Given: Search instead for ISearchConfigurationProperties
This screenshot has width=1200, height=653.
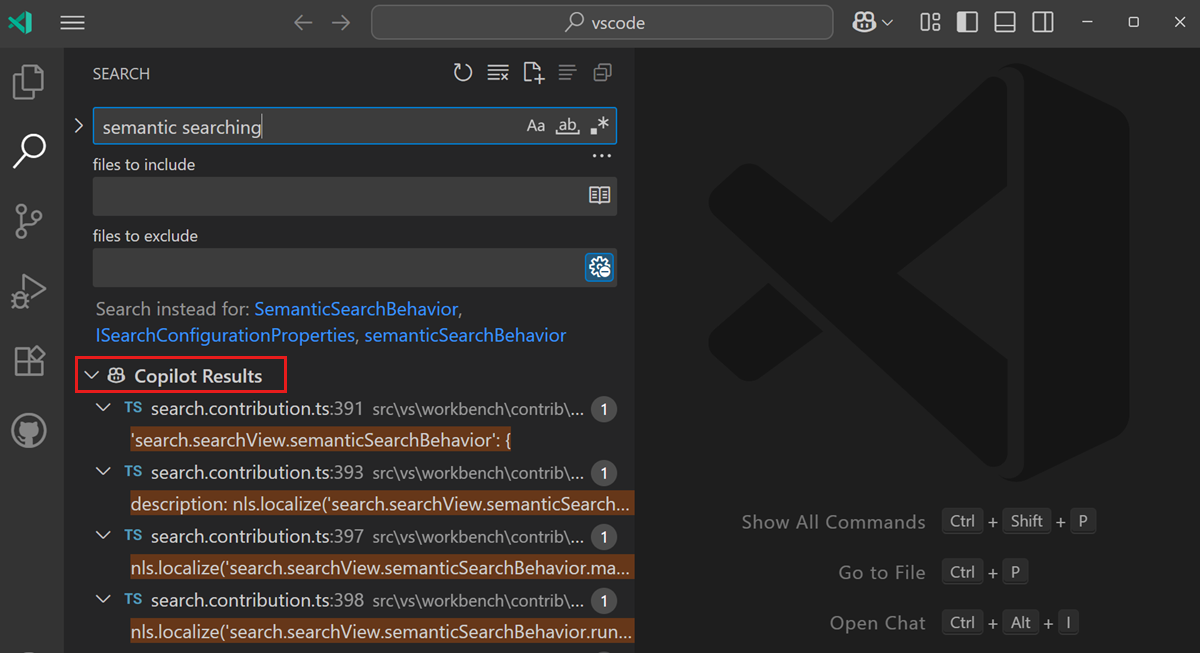Looking at the screenshot, I should point(225,335).
